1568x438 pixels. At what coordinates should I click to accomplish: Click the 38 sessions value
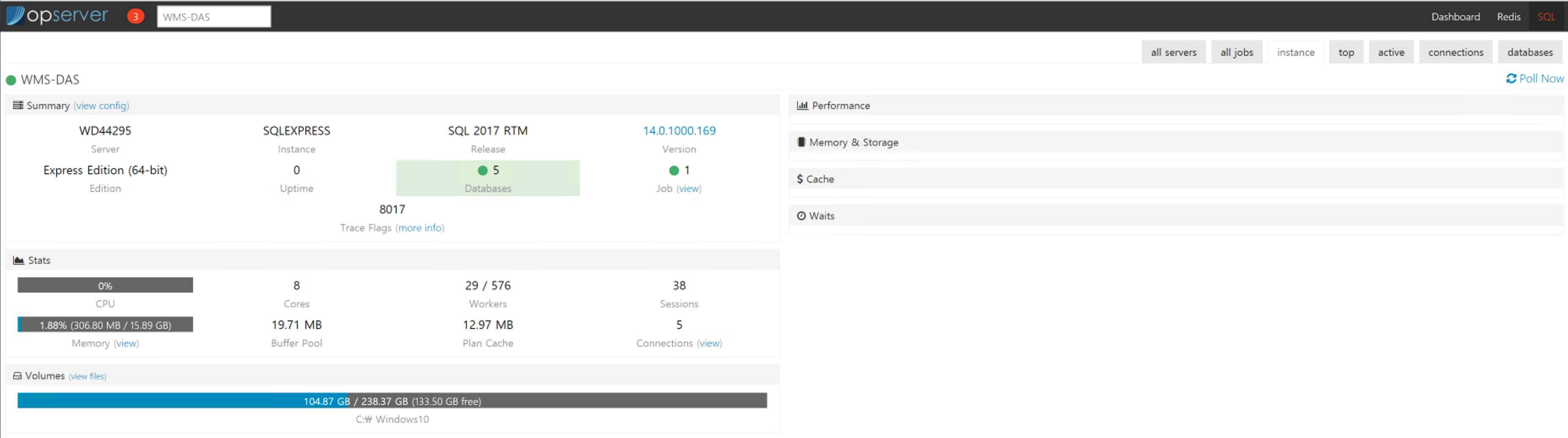[x=679, y=286]
